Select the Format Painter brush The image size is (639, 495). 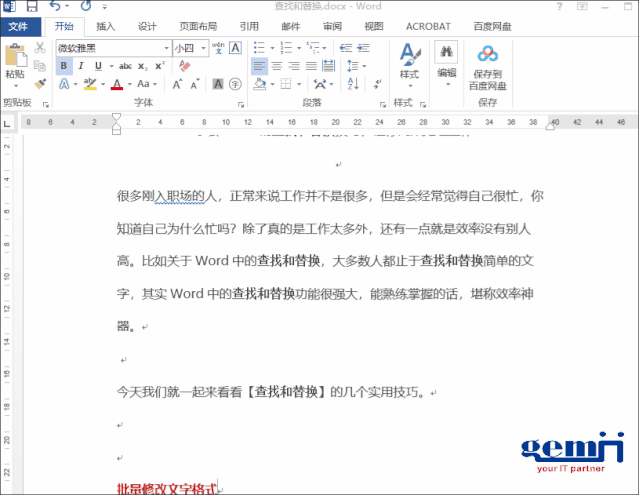point(40,84)
